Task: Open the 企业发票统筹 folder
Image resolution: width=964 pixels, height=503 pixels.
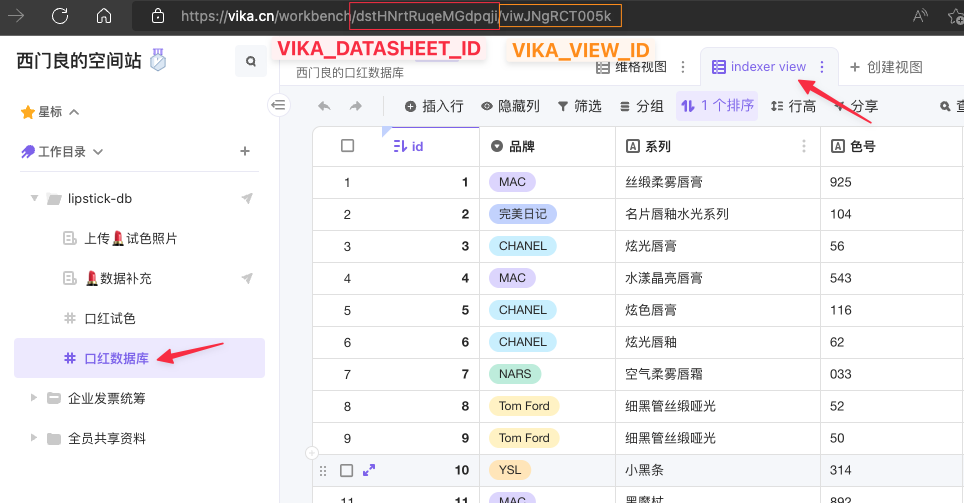Action: 106,398
